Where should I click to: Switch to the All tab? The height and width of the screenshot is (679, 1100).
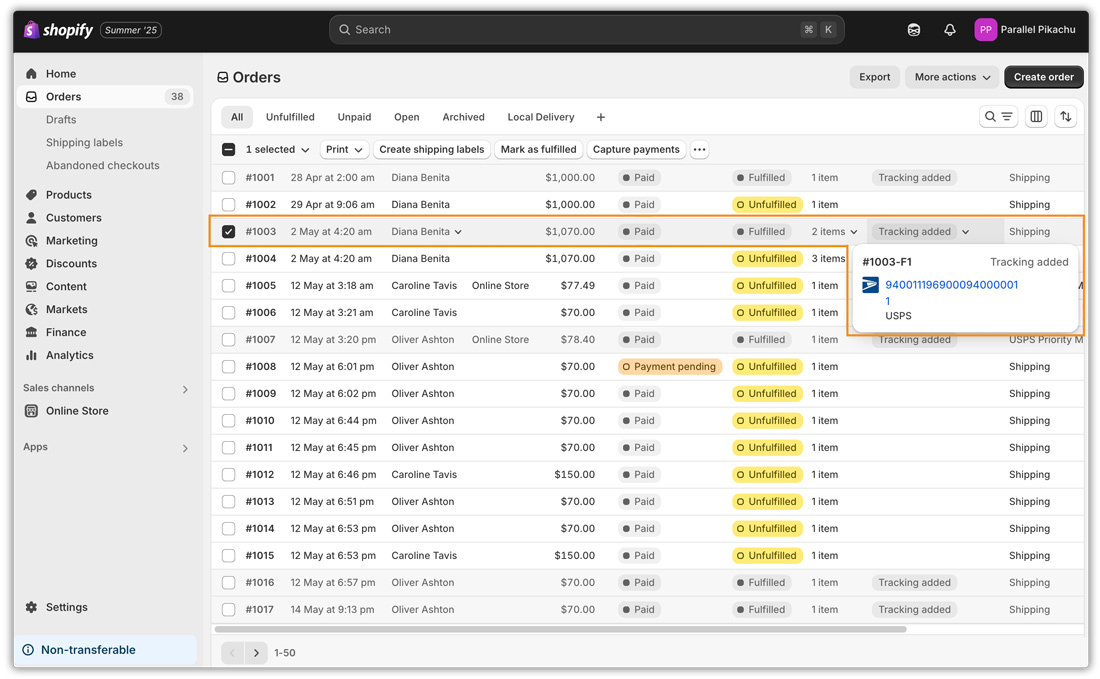point(237,117)
